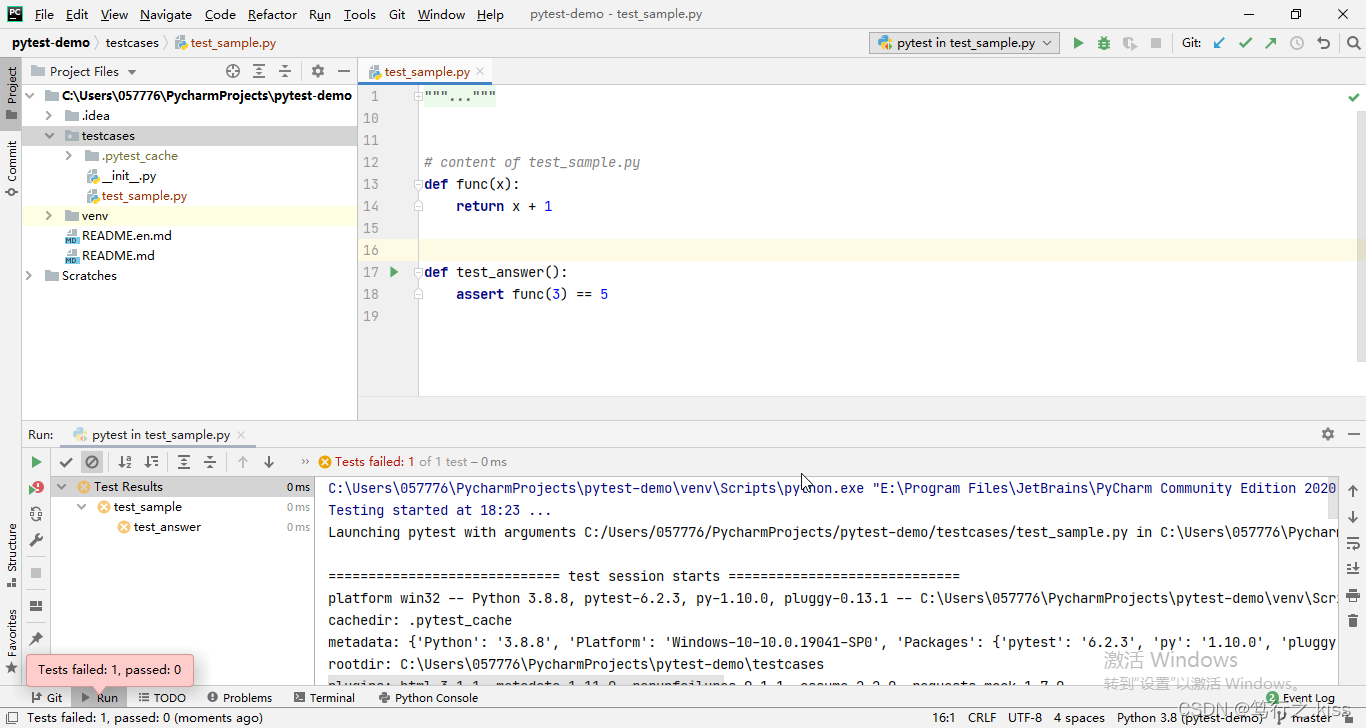Toggle Show Passed tests checkmark
This screenshot has height=728, width=1366.
pos(66,462)
